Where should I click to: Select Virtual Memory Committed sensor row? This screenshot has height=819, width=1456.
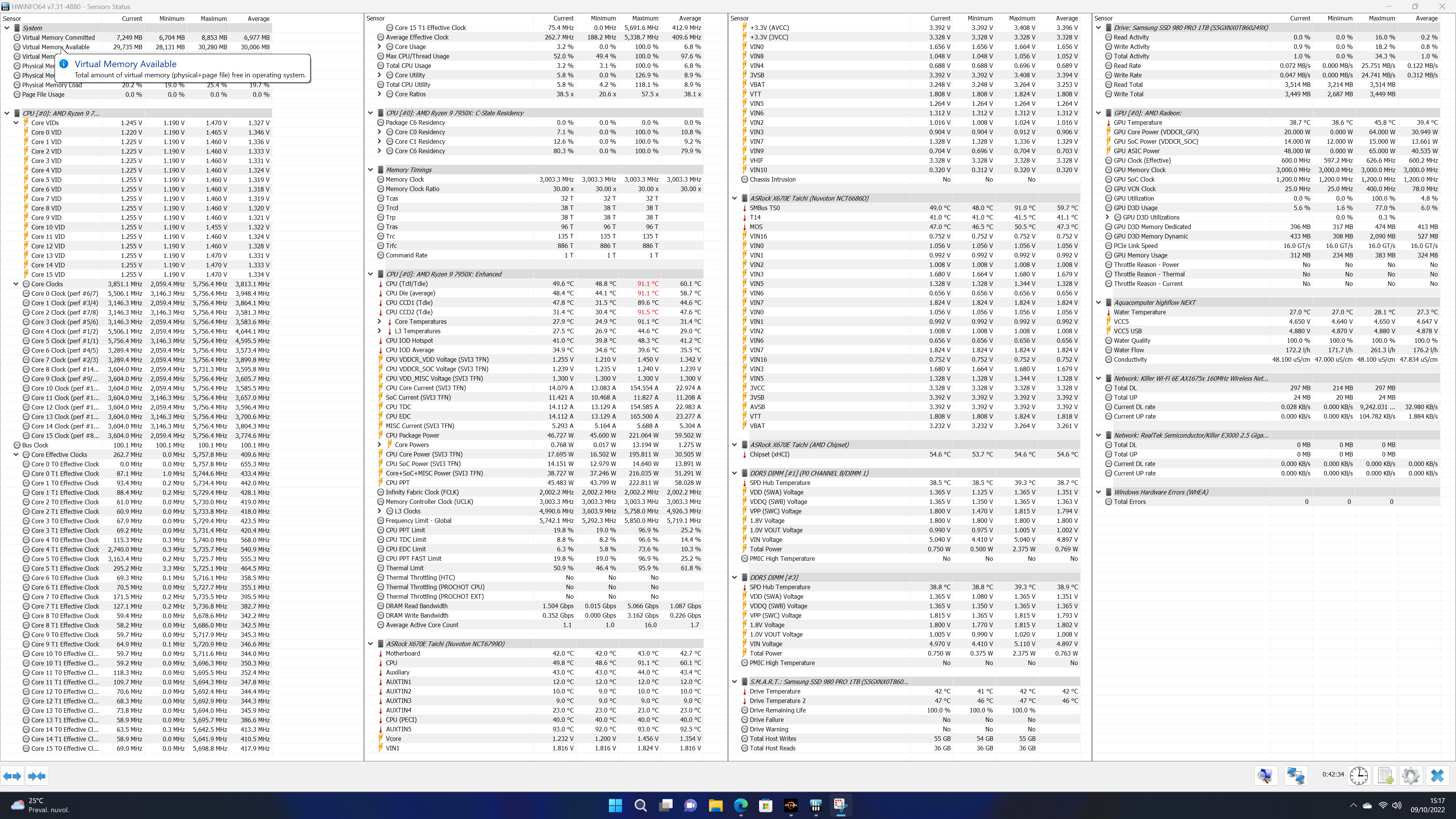pyautogui.click(x=58, y=37)
